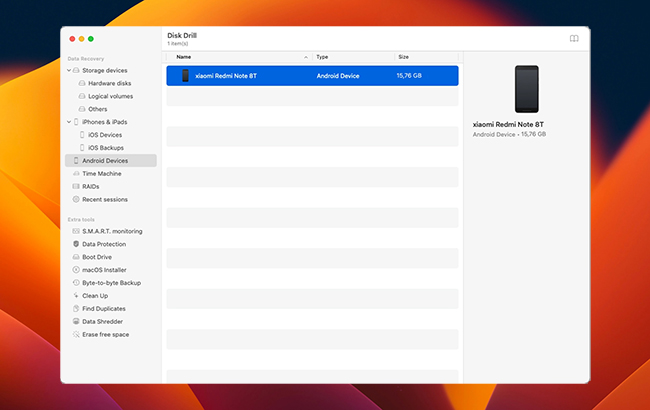Click the green full screen button
The width and height of the screenshot is (650, 410).
tap(91, 39)
